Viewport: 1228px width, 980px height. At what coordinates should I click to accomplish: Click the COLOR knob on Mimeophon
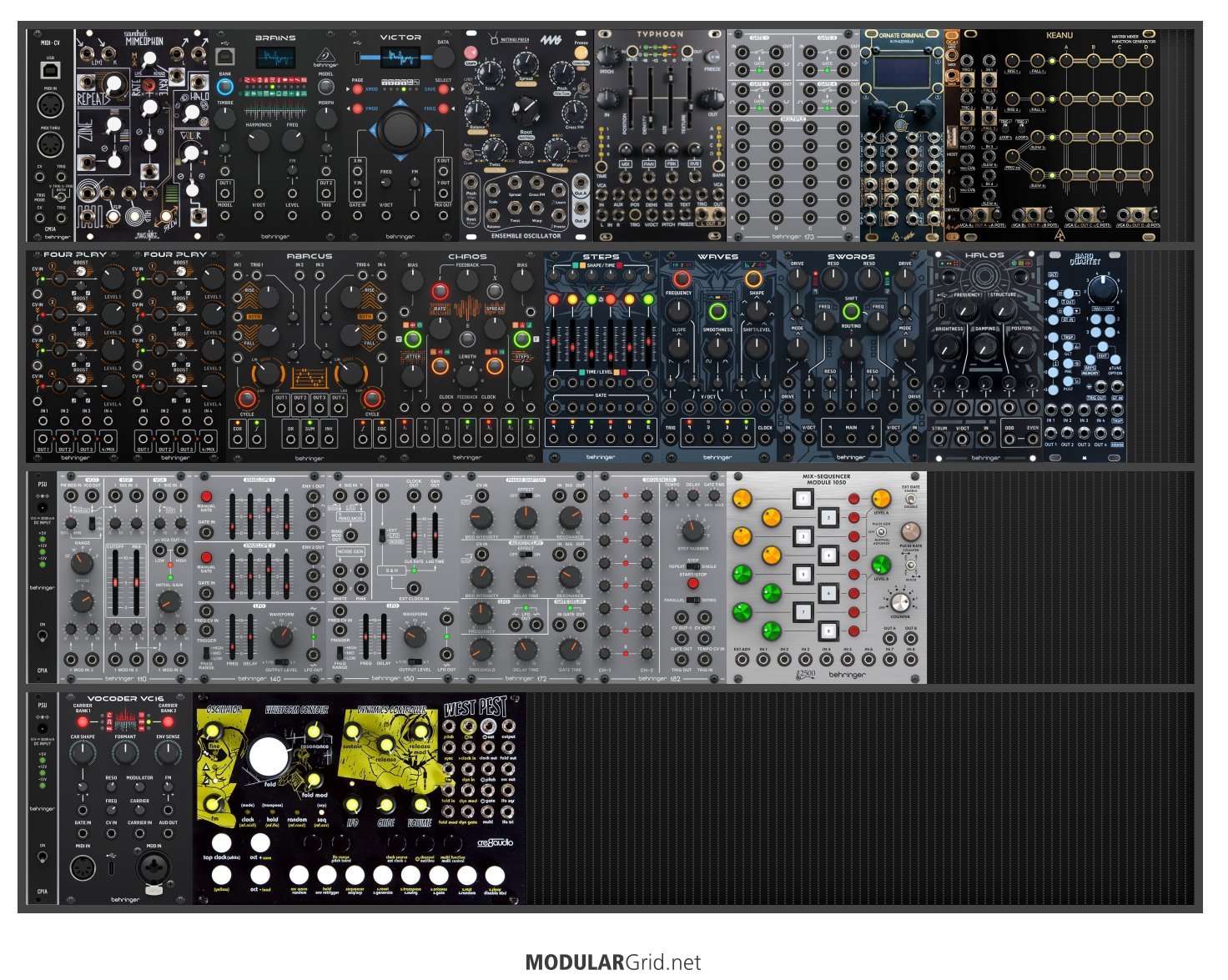(x=193, y=153)
